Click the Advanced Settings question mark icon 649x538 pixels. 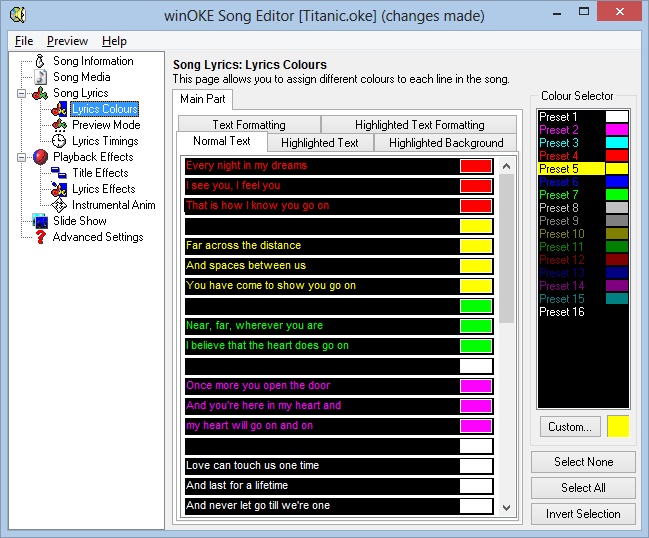pyautogui.click(x=41, y=237)
